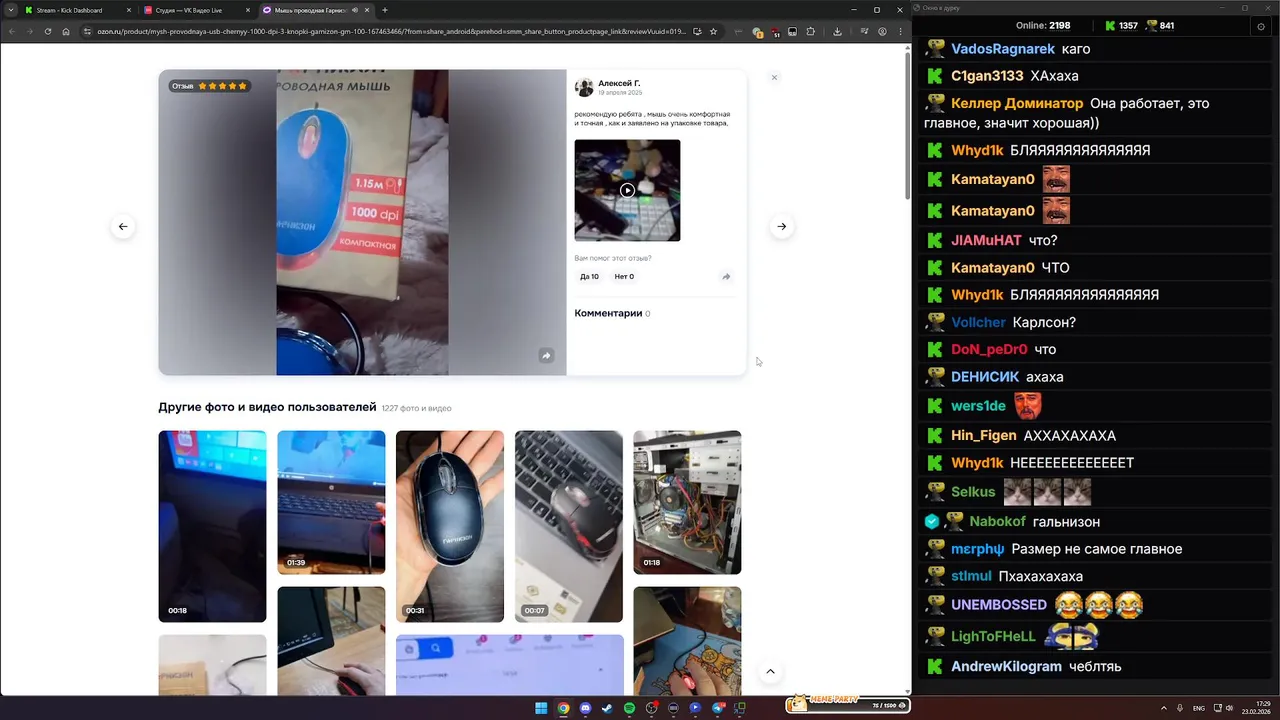This screenshot has height=720, width=1280.
Task: Close the VK Видео Live tab
Action: (x=247, y=10)
